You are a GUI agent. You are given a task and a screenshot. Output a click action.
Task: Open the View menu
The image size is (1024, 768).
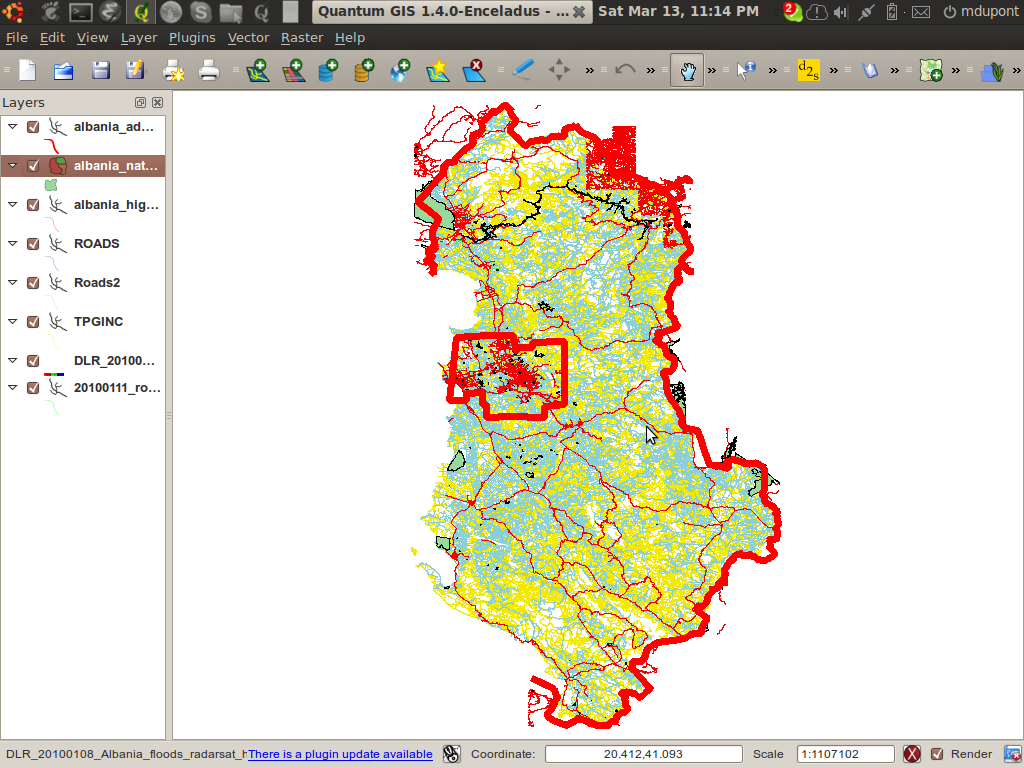tap(92, 38)
